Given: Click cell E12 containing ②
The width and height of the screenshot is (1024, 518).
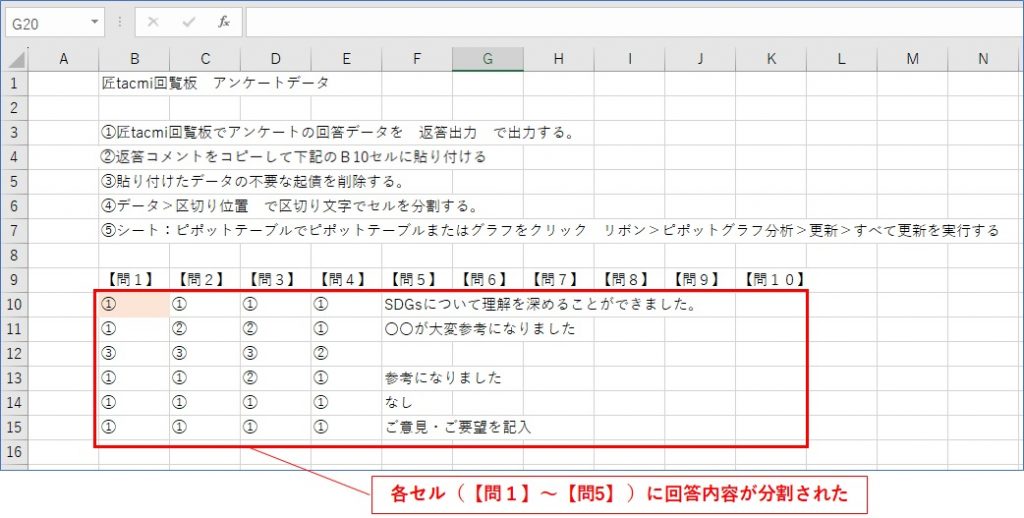Looking at the screenshot, I should click(346, 353).
